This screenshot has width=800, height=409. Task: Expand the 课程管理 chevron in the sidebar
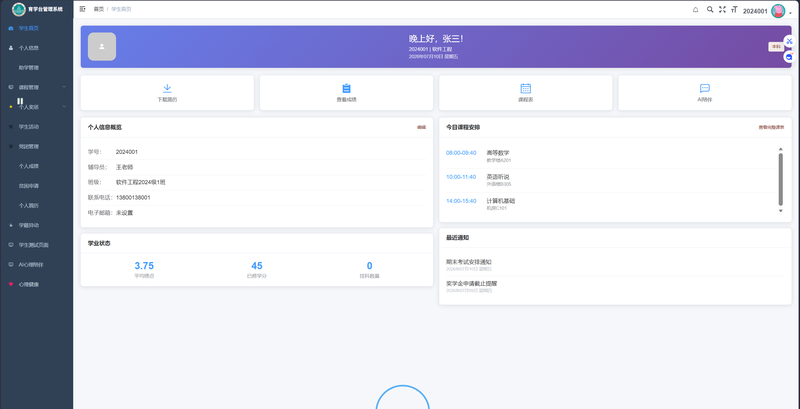(x=64, y=87)
